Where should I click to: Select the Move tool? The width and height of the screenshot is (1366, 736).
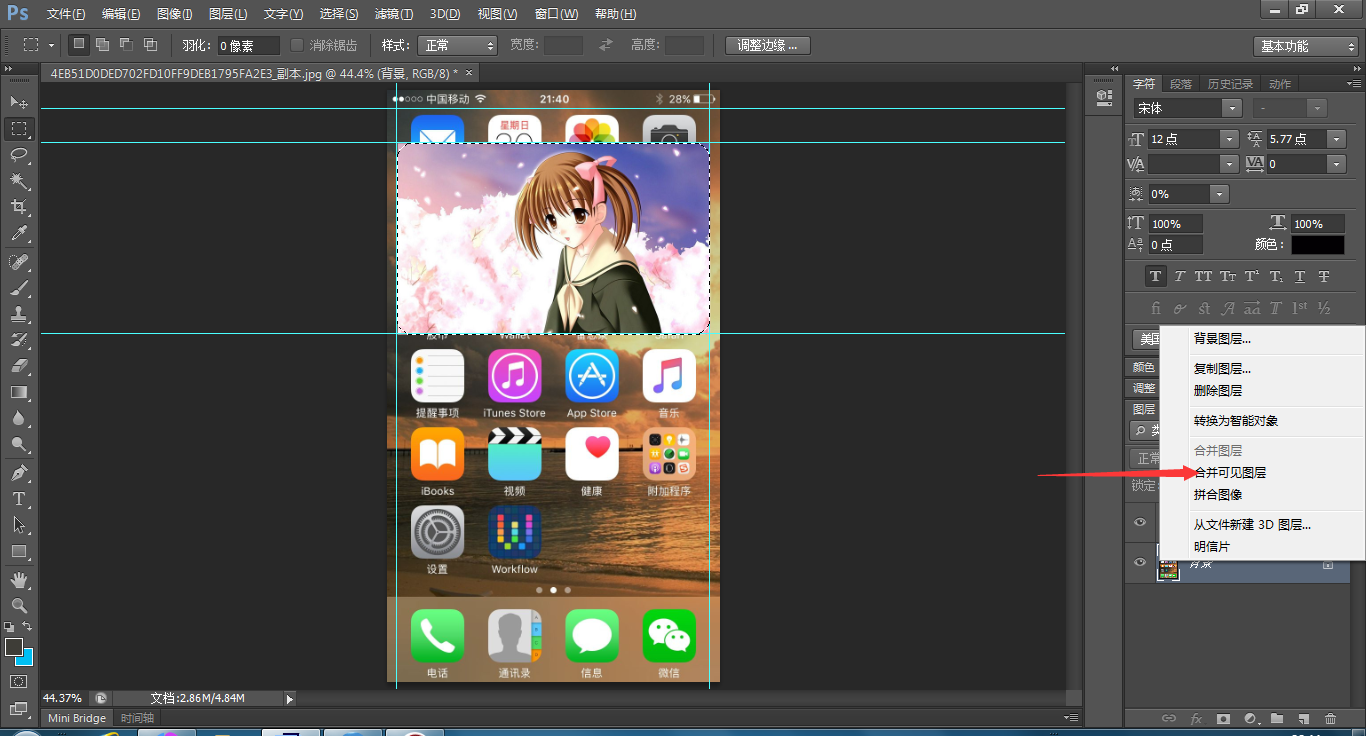pos(18,102)
